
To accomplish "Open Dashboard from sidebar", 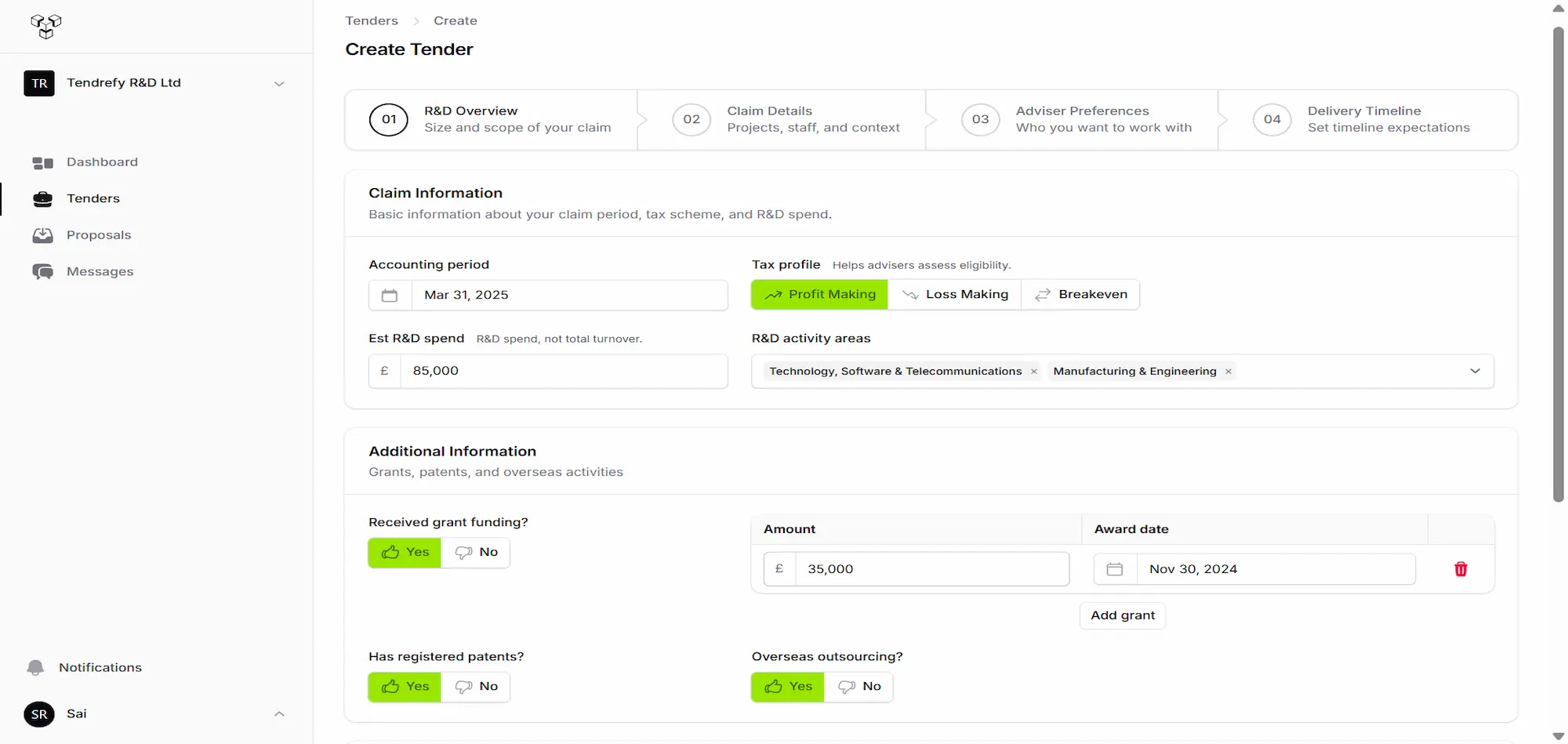I will [x=102, y=162].
